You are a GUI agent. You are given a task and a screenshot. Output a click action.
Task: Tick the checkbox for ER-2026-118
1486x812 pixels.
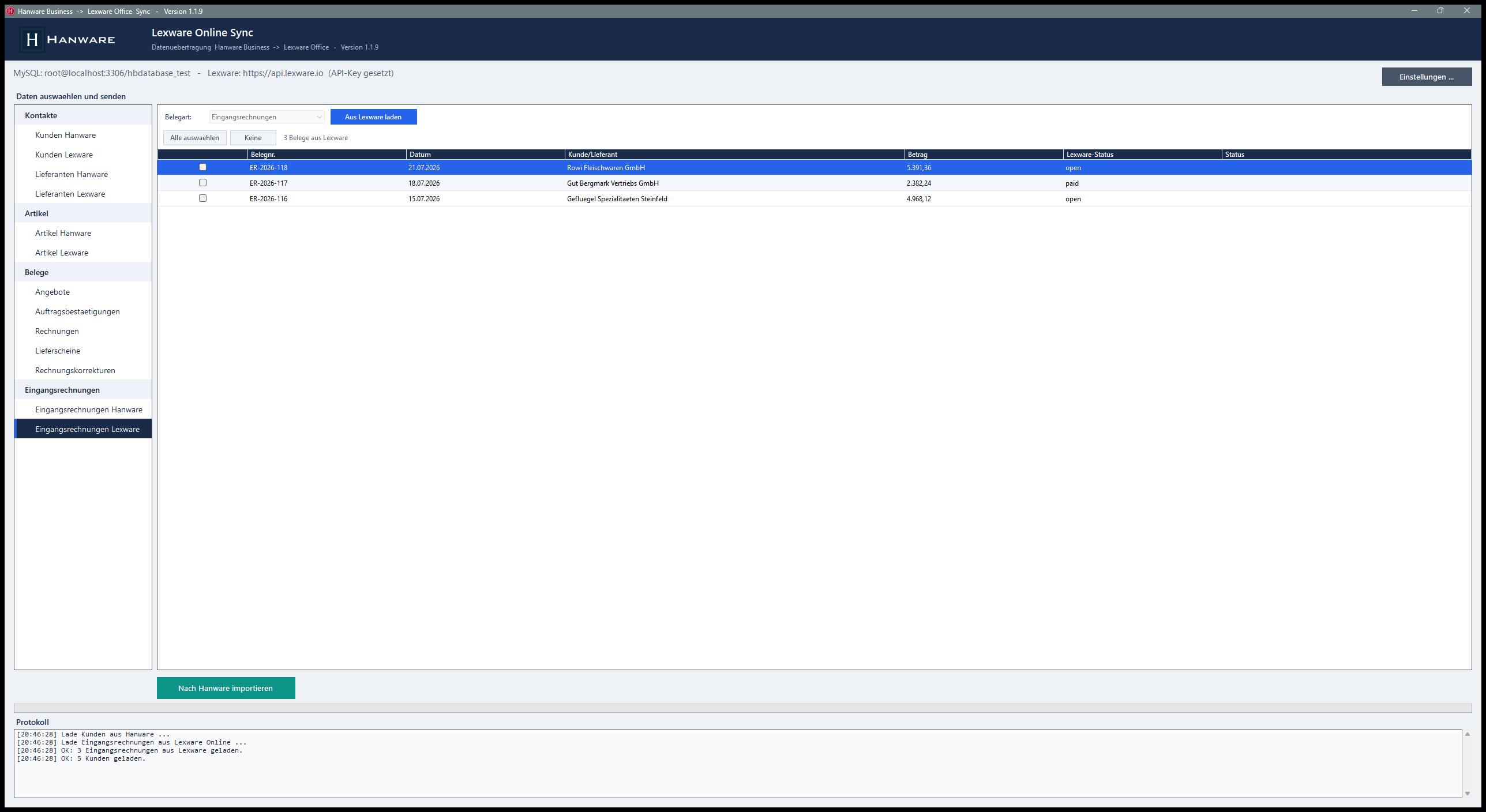coord(202,167)
